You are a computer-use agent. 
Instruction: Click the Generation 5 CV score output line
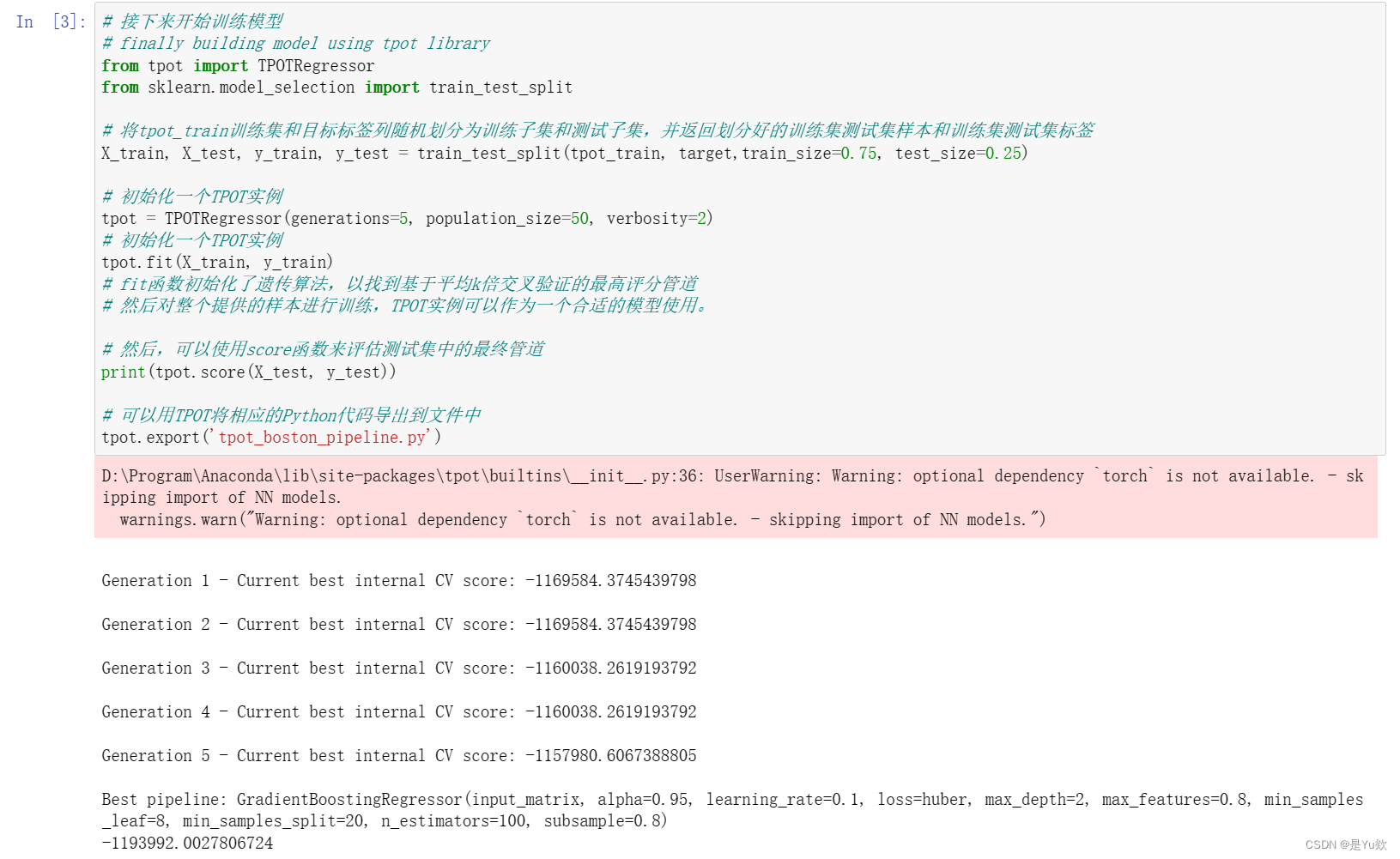point(399,756)
